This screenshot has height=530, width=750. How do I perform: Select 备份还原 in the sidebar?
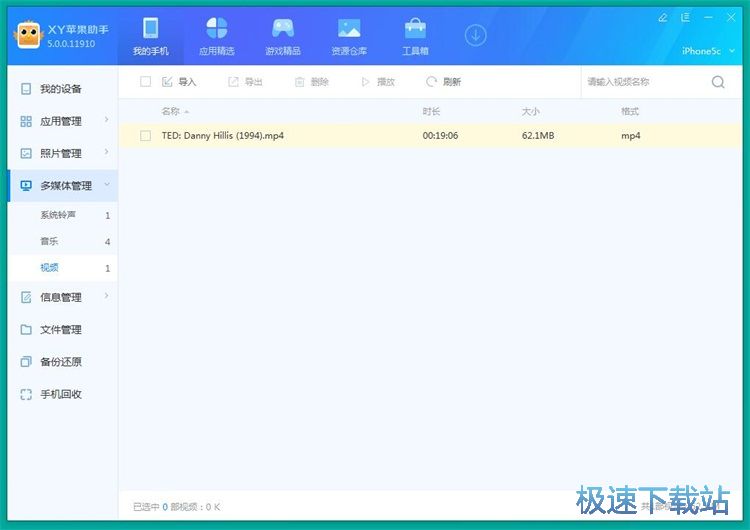pyautogui.click(x=63, y=362)
